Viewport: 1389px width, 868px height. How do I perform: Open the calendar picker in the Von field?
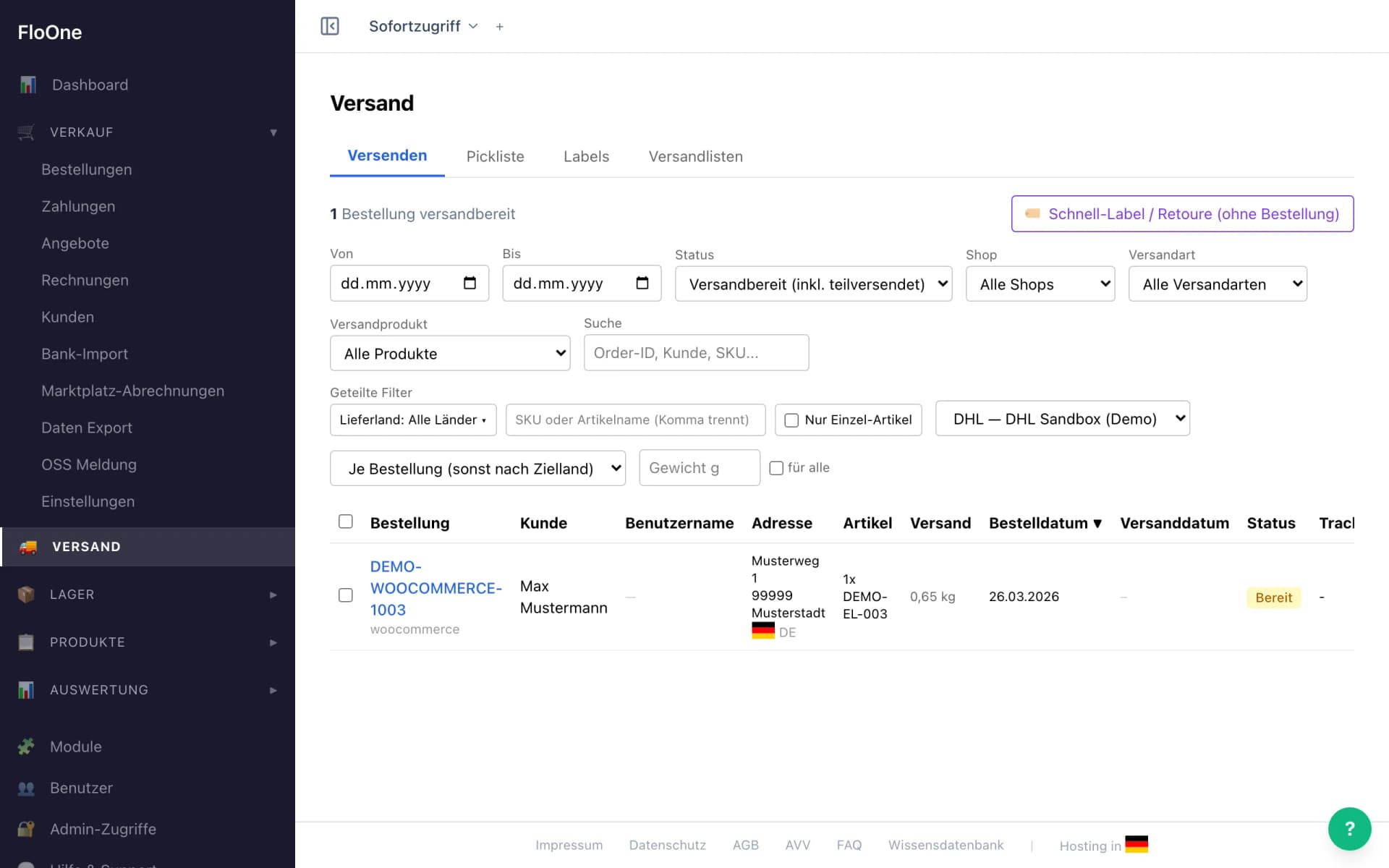pyautogui.click(x=470, y=283)
